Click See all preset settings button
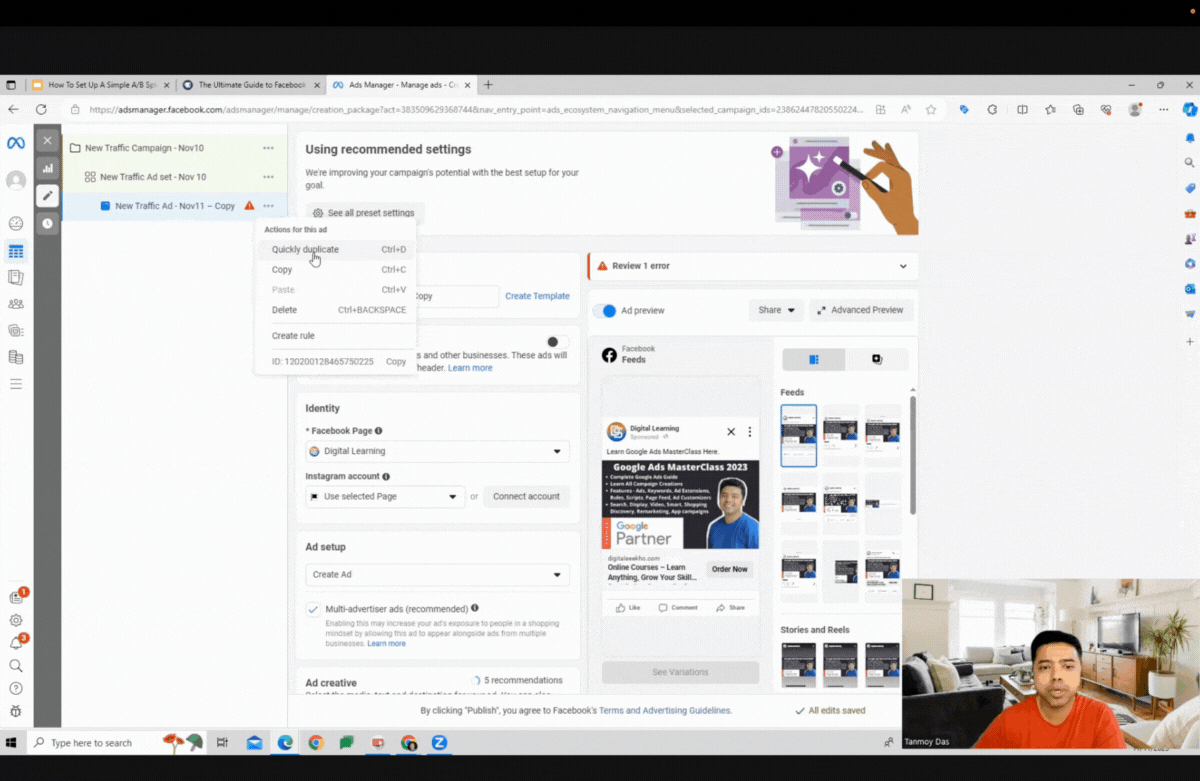This screenshot has height=781, width=1200. point(364,213)
